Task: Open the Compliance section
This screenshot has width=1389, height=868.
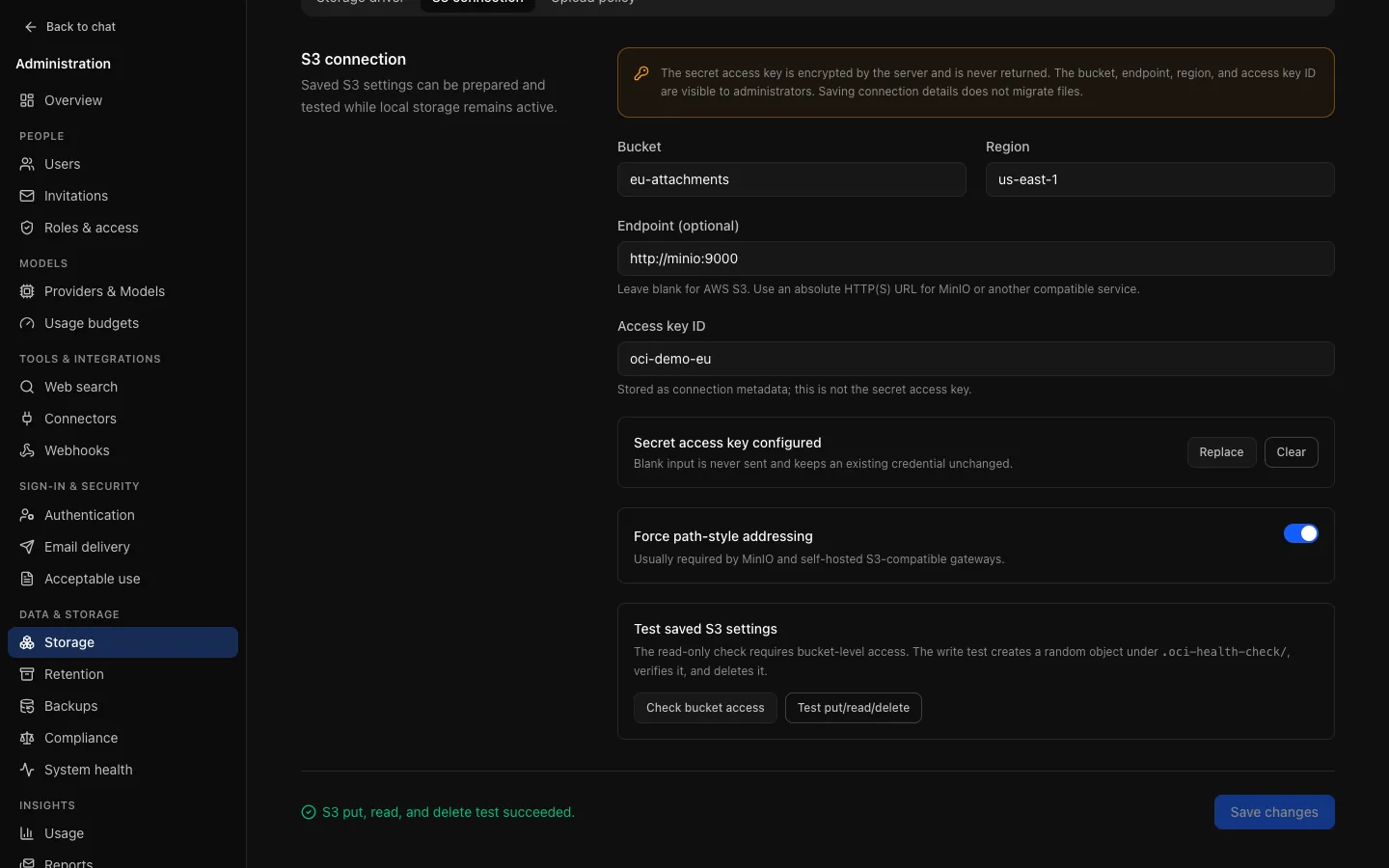Action: (x=123, y=738)
